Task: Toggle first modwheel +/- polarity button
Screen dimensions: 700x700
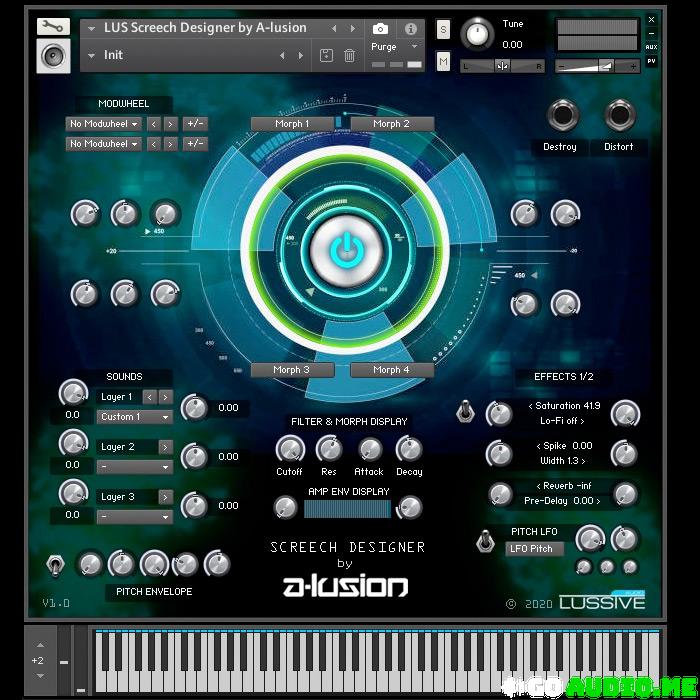Action: pos(195,124)
